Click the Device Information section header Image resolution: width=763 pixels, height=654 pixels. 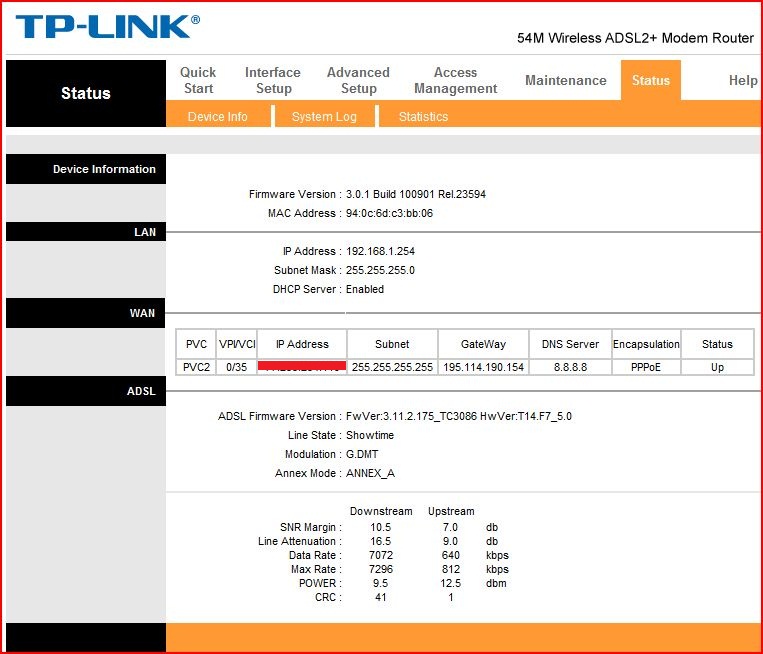click(86, 169)
